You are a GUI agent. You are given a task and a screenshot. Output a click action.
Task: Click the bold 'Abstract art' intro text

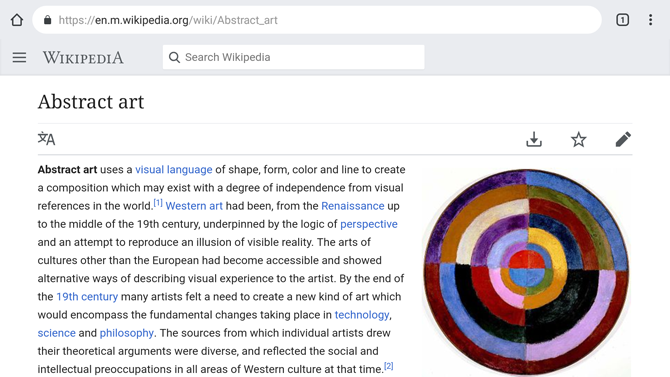point(68,170)
